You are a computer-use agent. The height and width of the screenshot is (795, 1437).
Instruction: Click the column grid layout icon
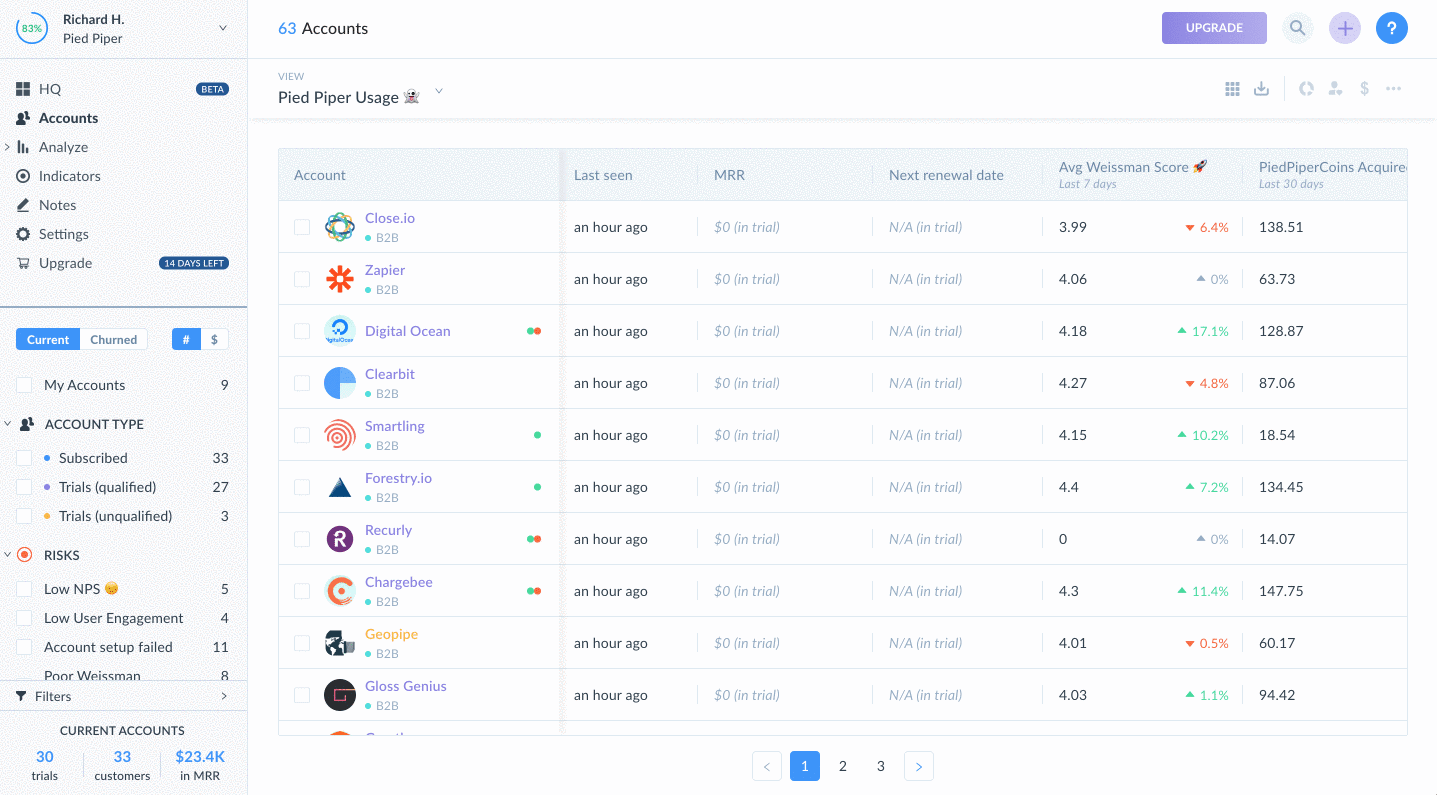pos(1232,89)
